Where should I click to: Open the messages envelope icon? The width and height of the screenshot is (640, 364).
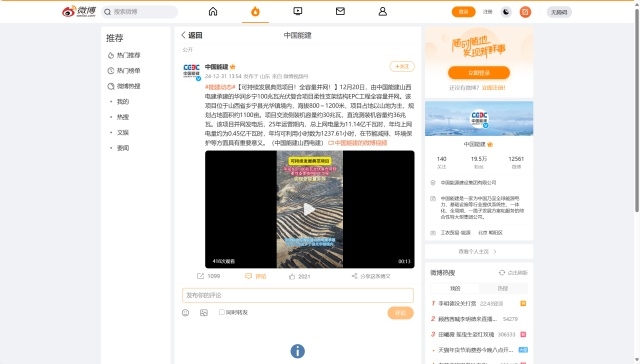point(340,11)
